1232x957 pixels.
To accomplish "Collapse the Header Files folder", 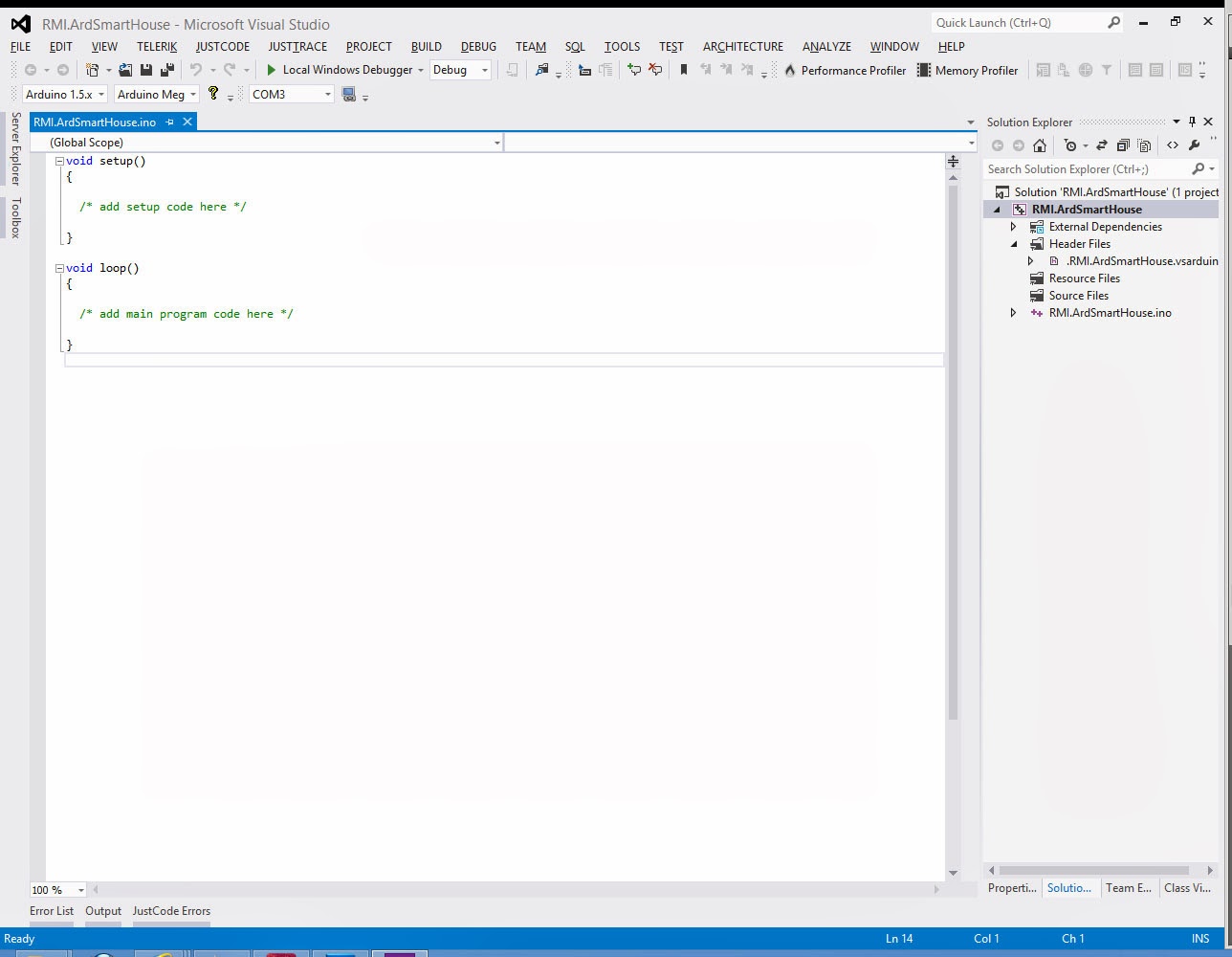I will (1014, 244).
